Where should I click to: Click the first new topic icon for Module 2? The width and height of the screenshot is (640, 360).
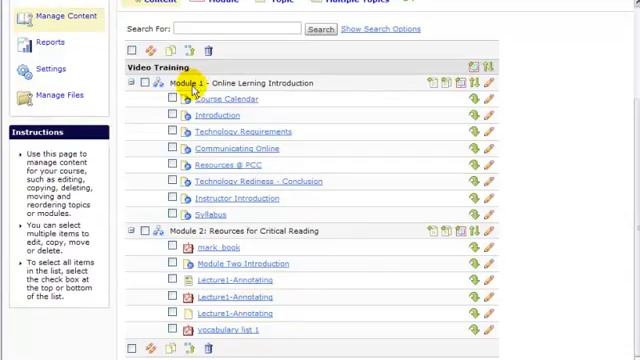coord(432,231)
